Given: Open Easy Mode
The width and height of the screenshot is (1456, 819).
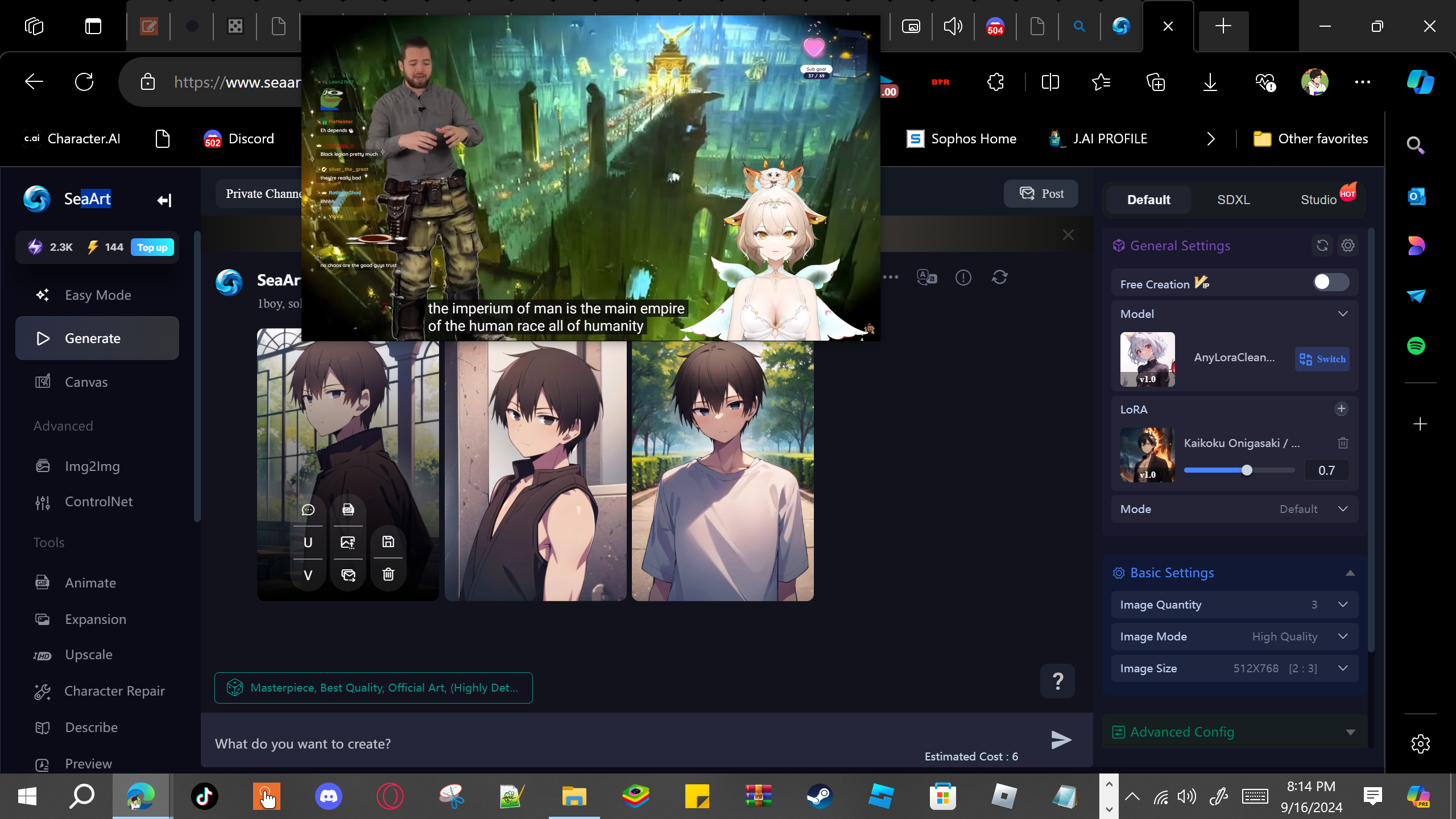Looking at the screenshot, I should pos(97,295).
